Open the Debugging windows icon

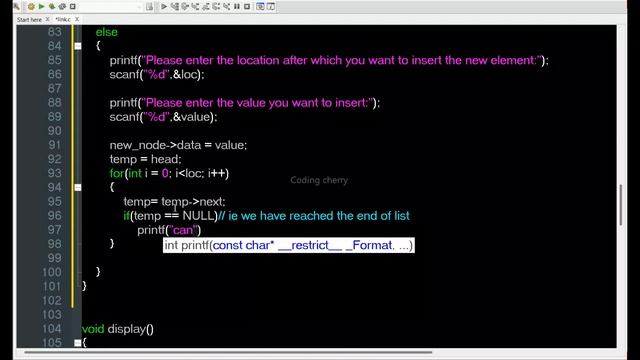[x=260, y=7]
